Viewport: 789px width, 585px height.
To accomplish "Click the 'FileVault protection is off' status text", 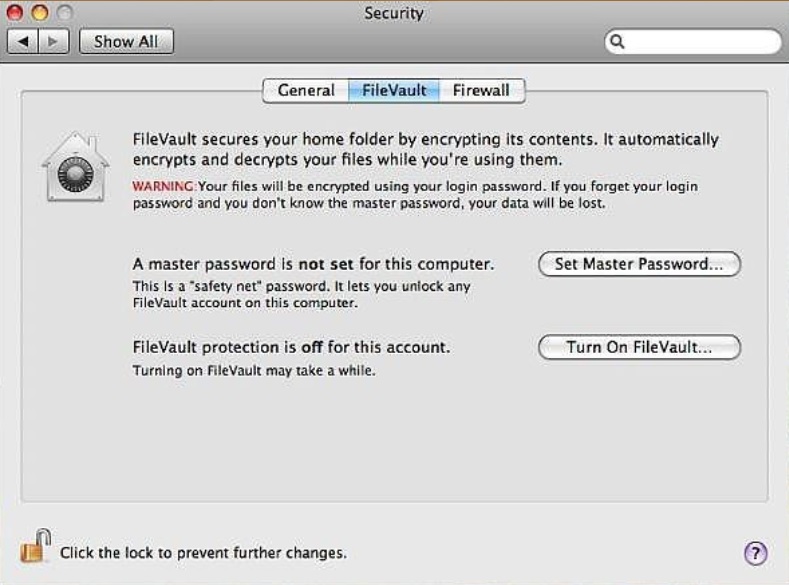I will click(x=291, y=348).
